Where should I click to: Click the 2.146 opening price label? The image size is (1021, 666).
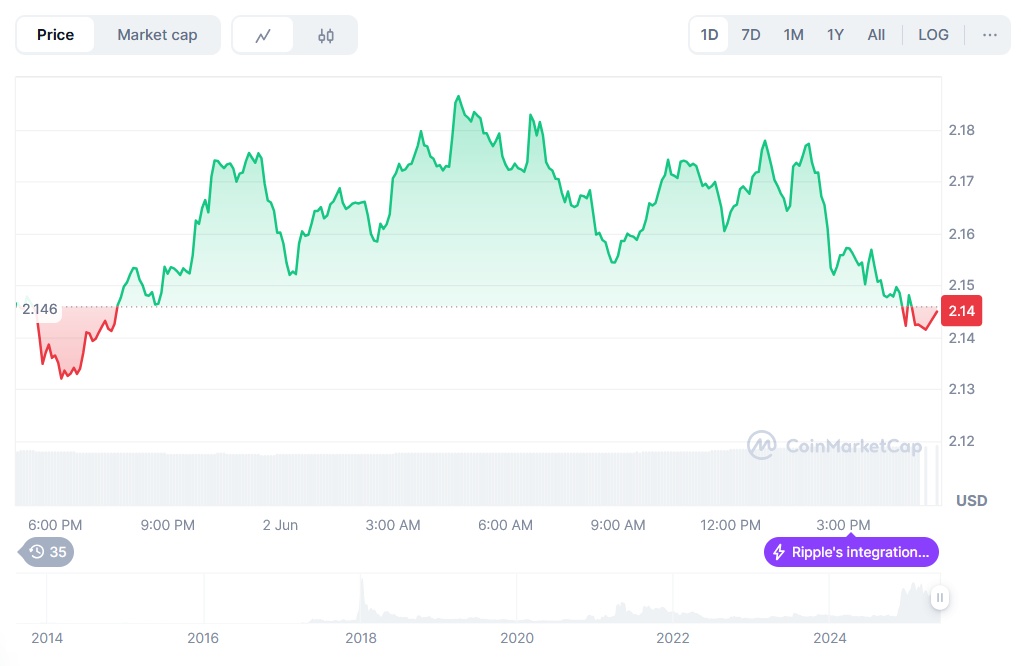click(x=40, y=309)
